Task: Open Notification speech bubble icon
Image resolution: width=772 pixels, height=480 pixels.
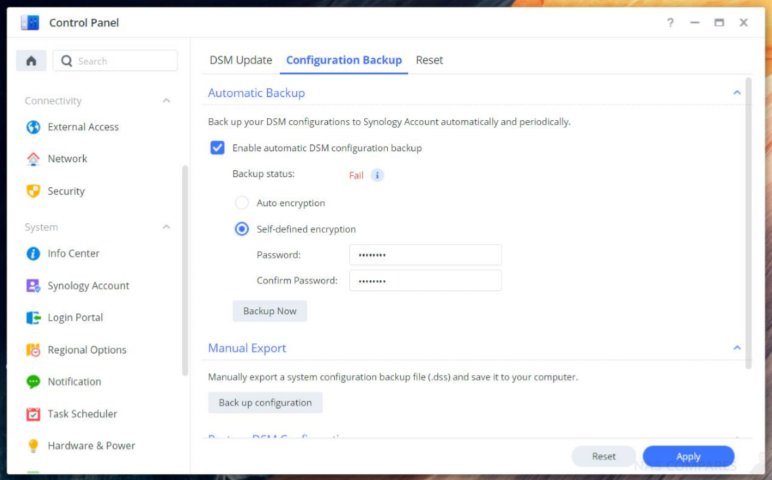Action: (x=33, y=382)
